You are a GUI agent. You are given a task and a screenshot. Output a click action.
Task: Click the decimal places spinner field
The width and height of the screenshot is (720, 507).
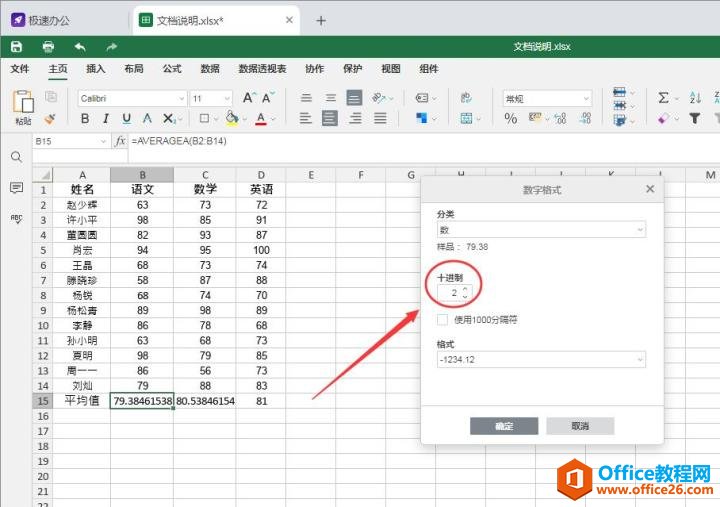(455, 293)
